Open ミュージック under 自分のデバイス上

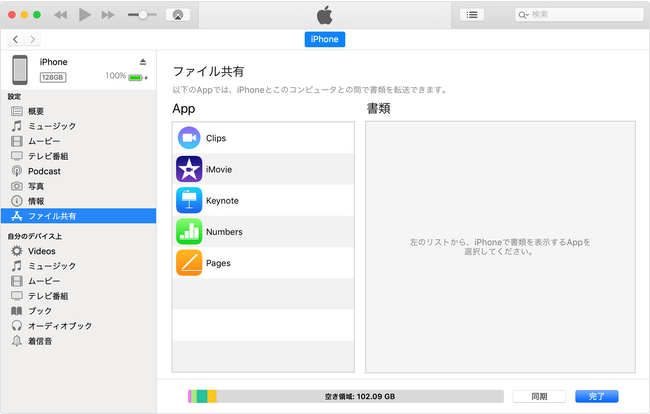tap(78, 266)
